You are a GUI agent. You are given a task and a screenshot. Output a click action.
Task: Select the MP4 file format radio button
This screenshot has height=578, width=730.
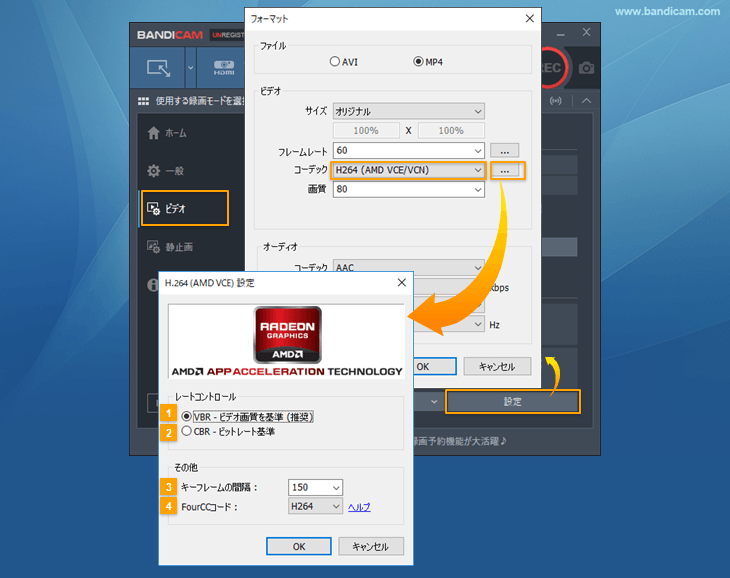418,62
